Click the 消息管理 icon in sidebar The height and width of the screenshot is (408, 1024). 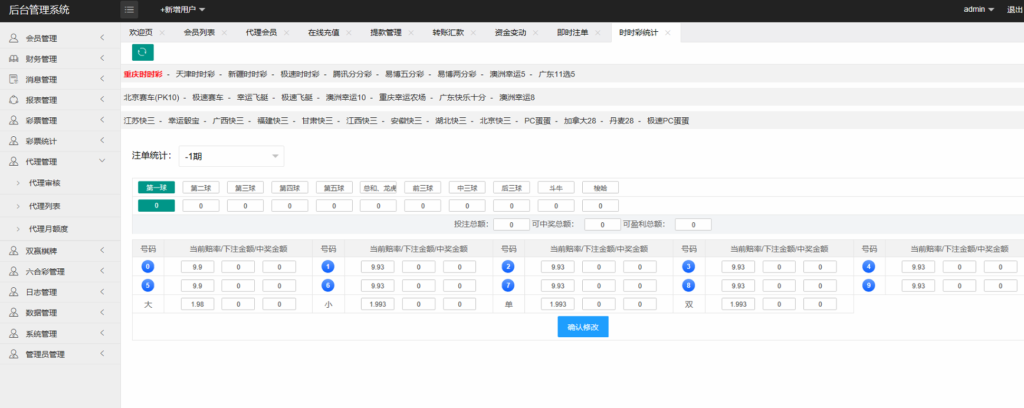tap(14, 79)
